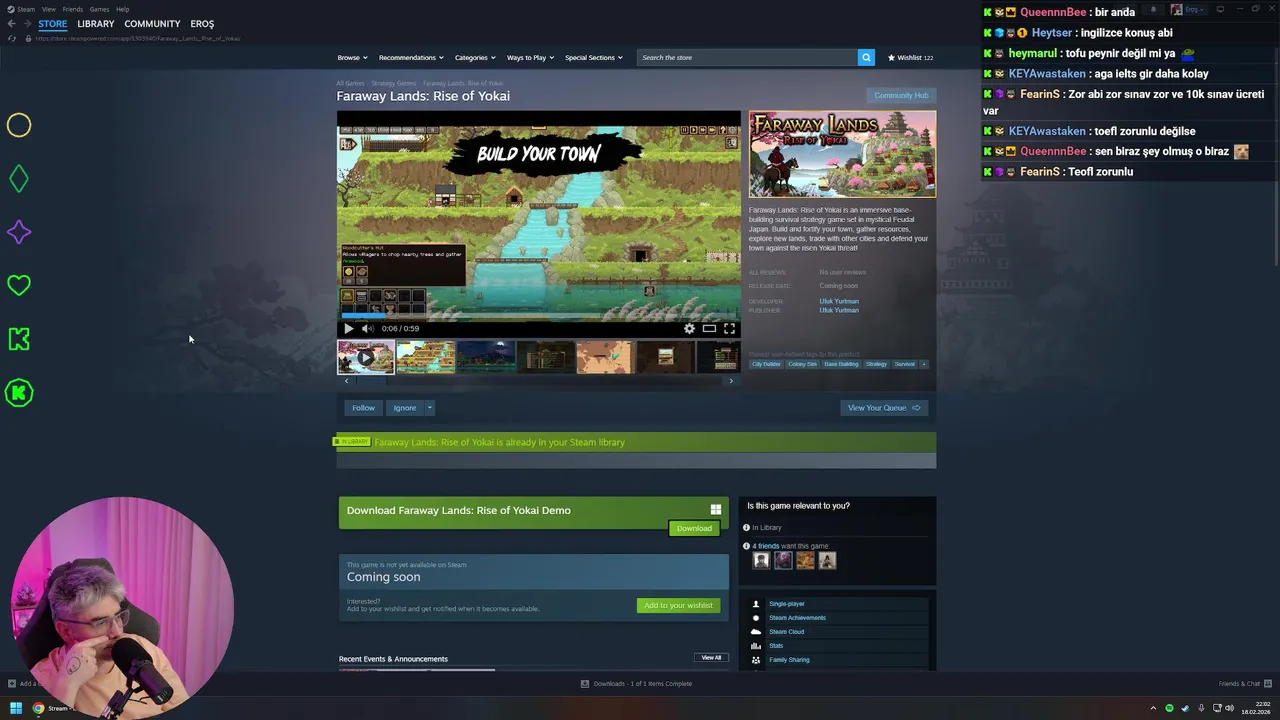The height and width of the screenshot is (720, 1280).
Task: Open Ways to Play dropdown
Action: (x=530, y=57)
